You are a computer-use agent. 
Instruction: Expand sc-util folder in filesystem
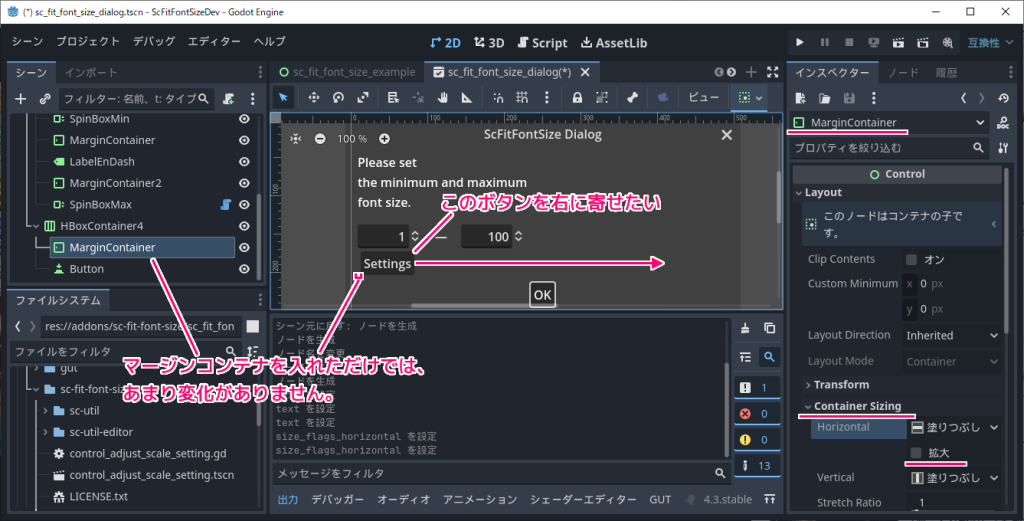tap(45, 411)
